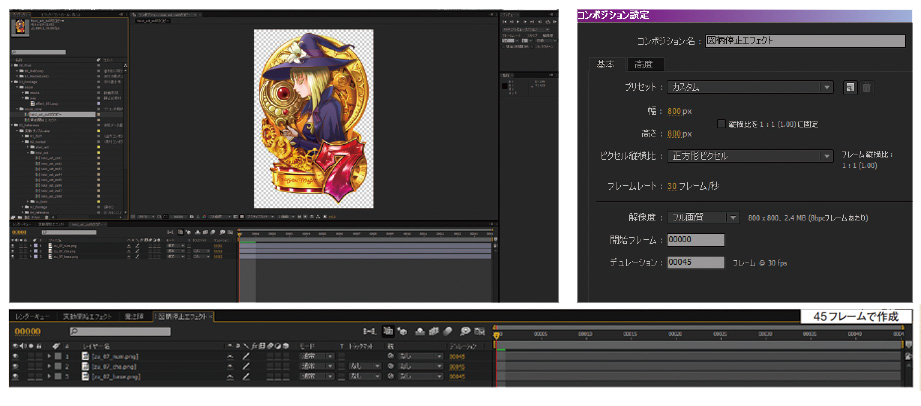Viewport: 921px width, 406px height.
Task: Switch to the 変動開始エフェクト timeline tab
Action: point(90,317)
